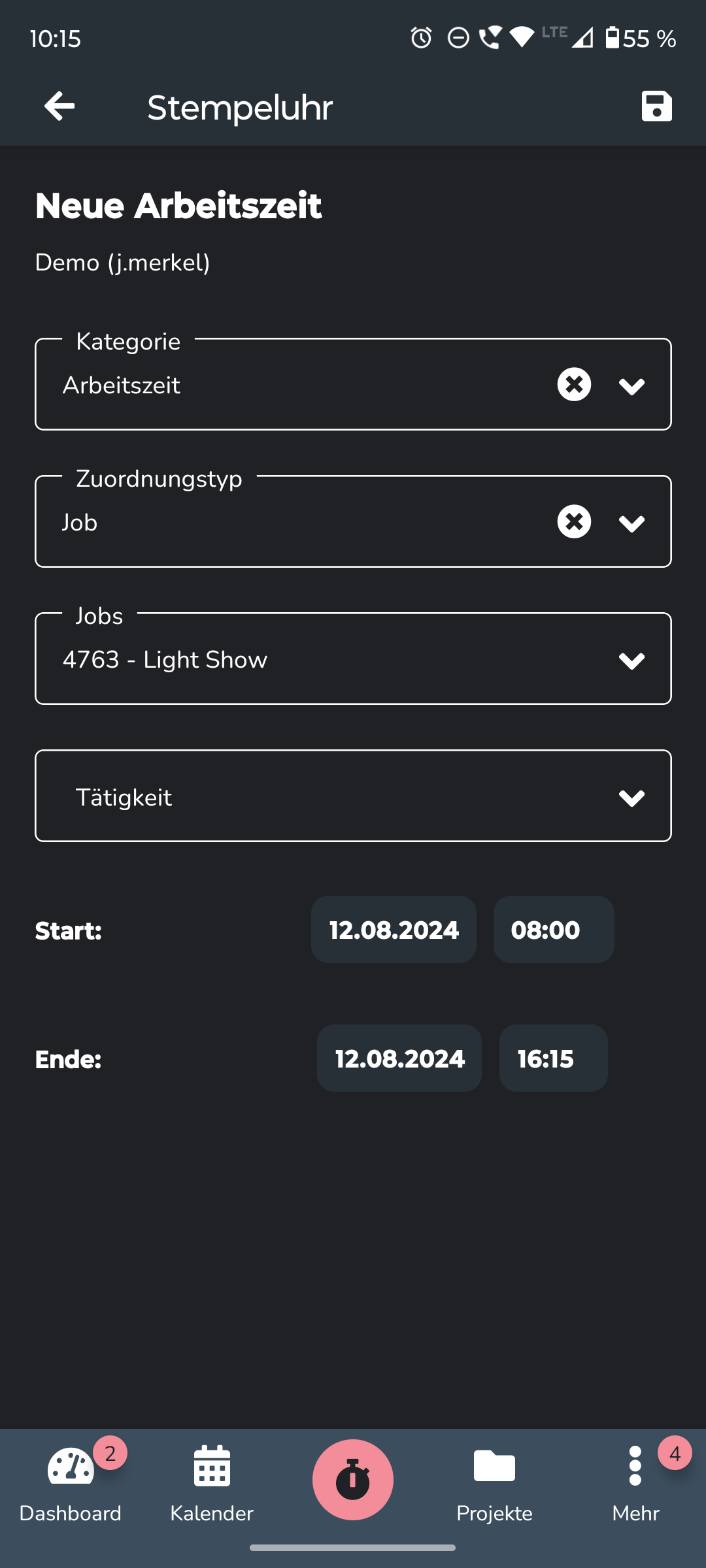
Task: Open the Projekte folder icon
Action: pos(494,1467)
